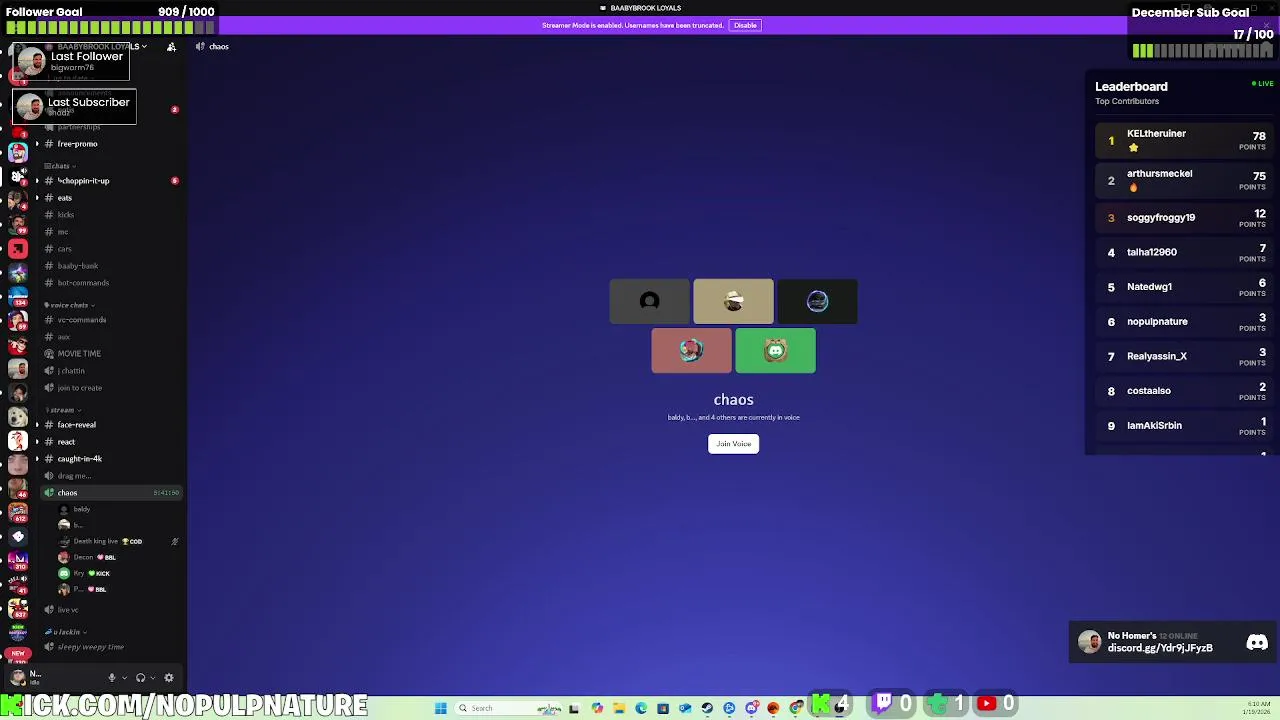Click the Discord logo in invite overlay
This screenshot has height=720, width=1280.
[1257, 643]
